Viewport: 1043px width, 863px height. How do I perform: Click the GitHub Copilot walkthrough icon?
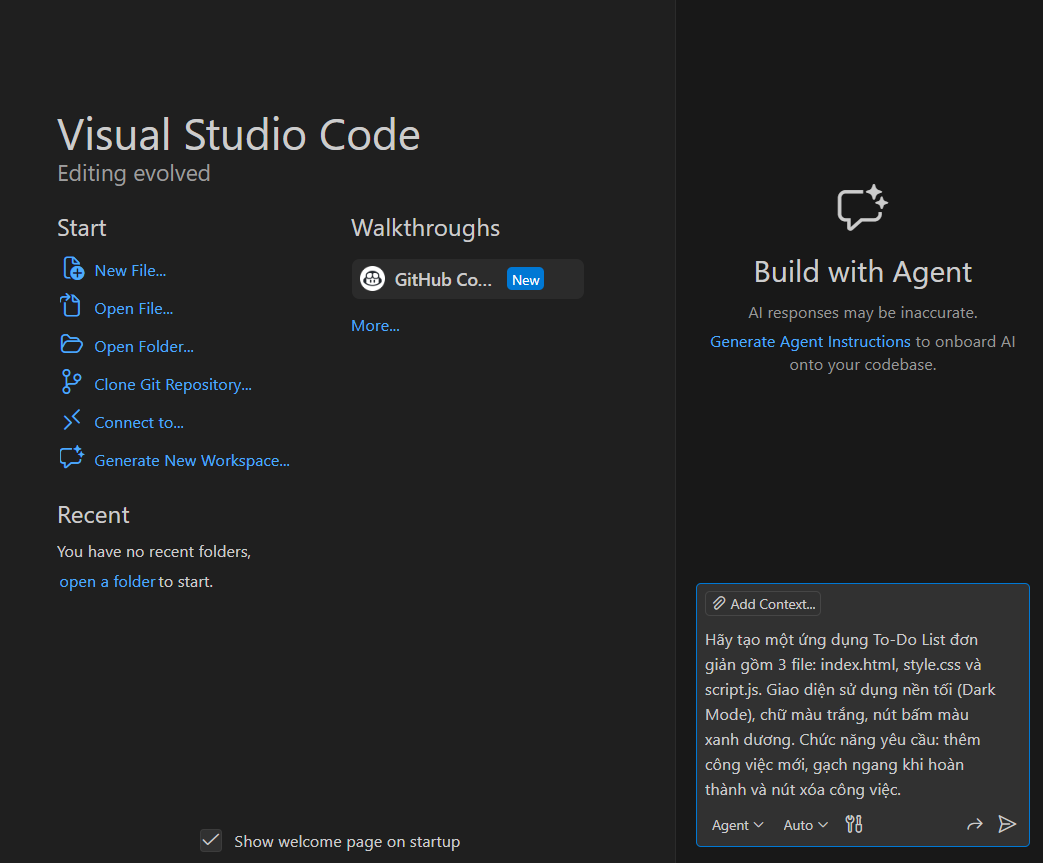372,278
